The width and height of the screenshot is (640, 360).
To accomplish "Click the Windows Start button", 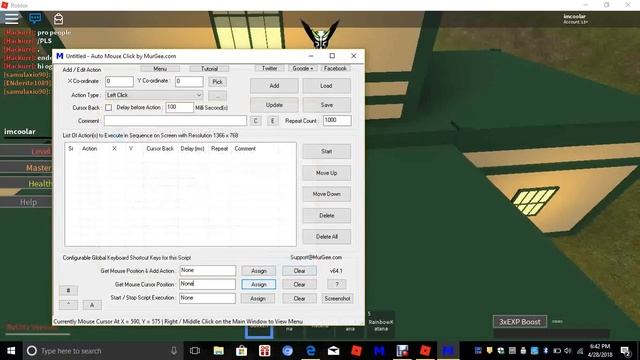I will 11,351.
